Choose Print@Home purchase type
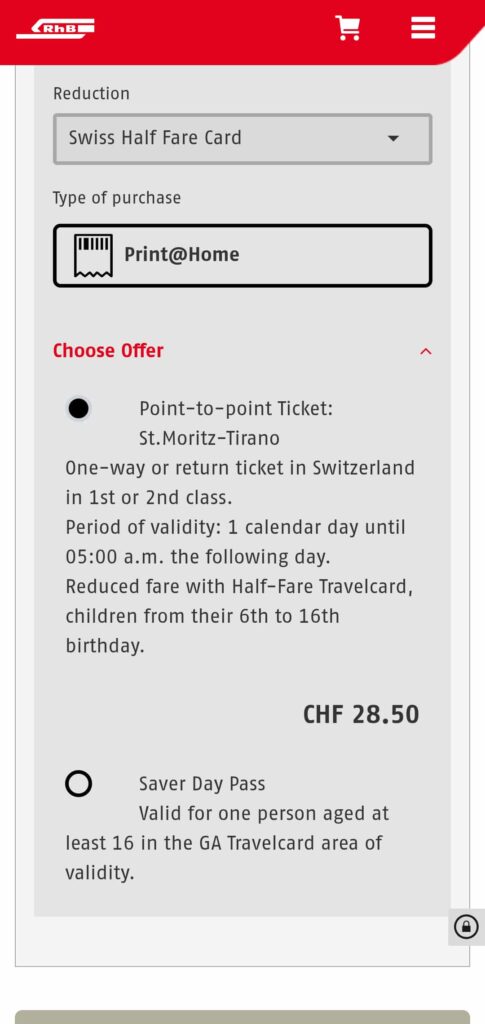 point(242,255)
